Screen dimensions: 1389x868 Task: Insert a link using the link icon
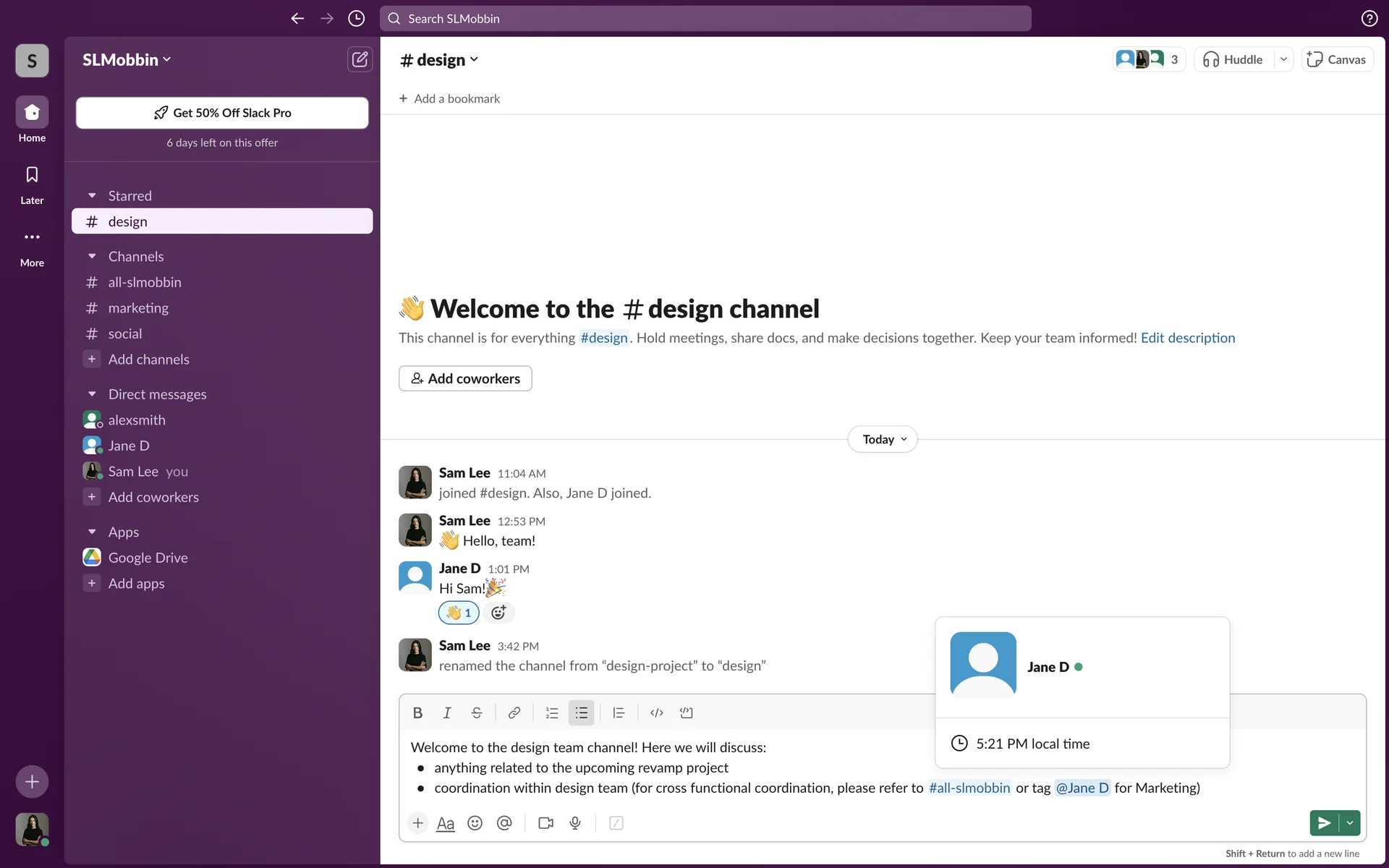pos(514,712)
